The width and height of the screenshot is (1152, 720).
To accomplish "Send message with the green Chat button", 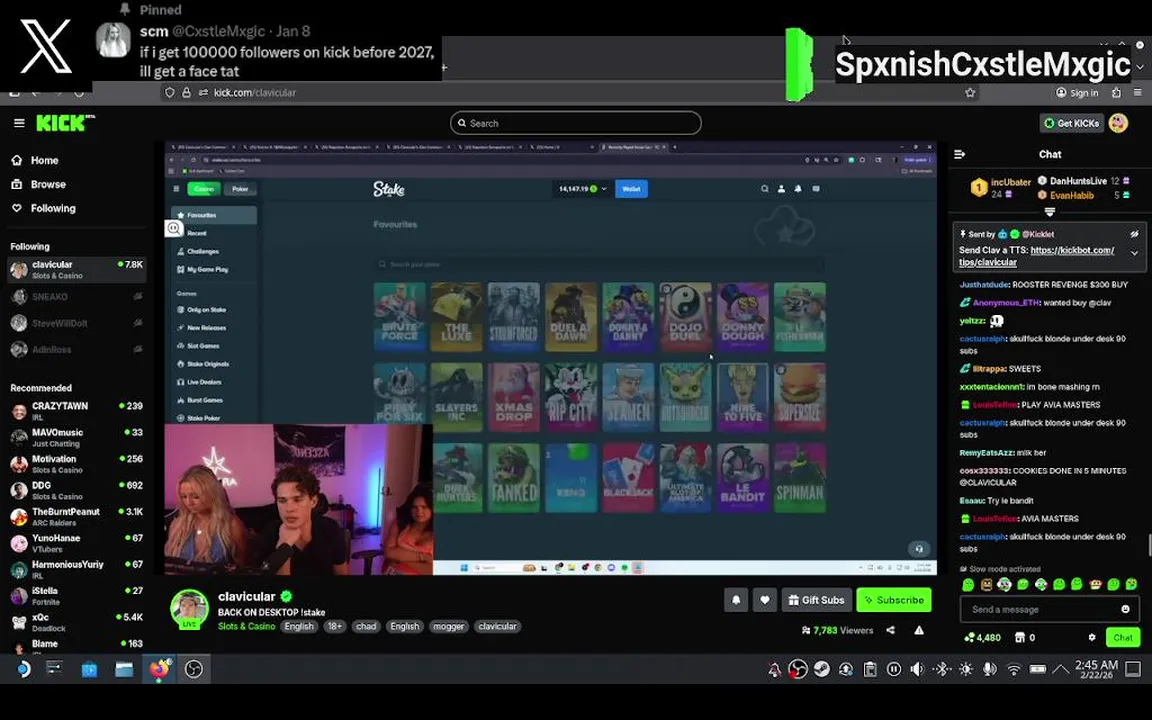I will [1123, 637].
